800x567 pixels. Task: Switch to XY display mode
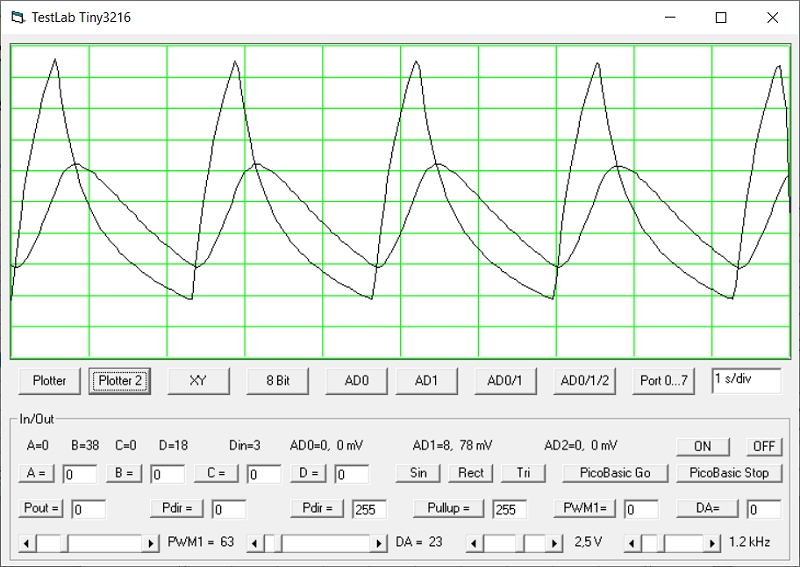198,381
